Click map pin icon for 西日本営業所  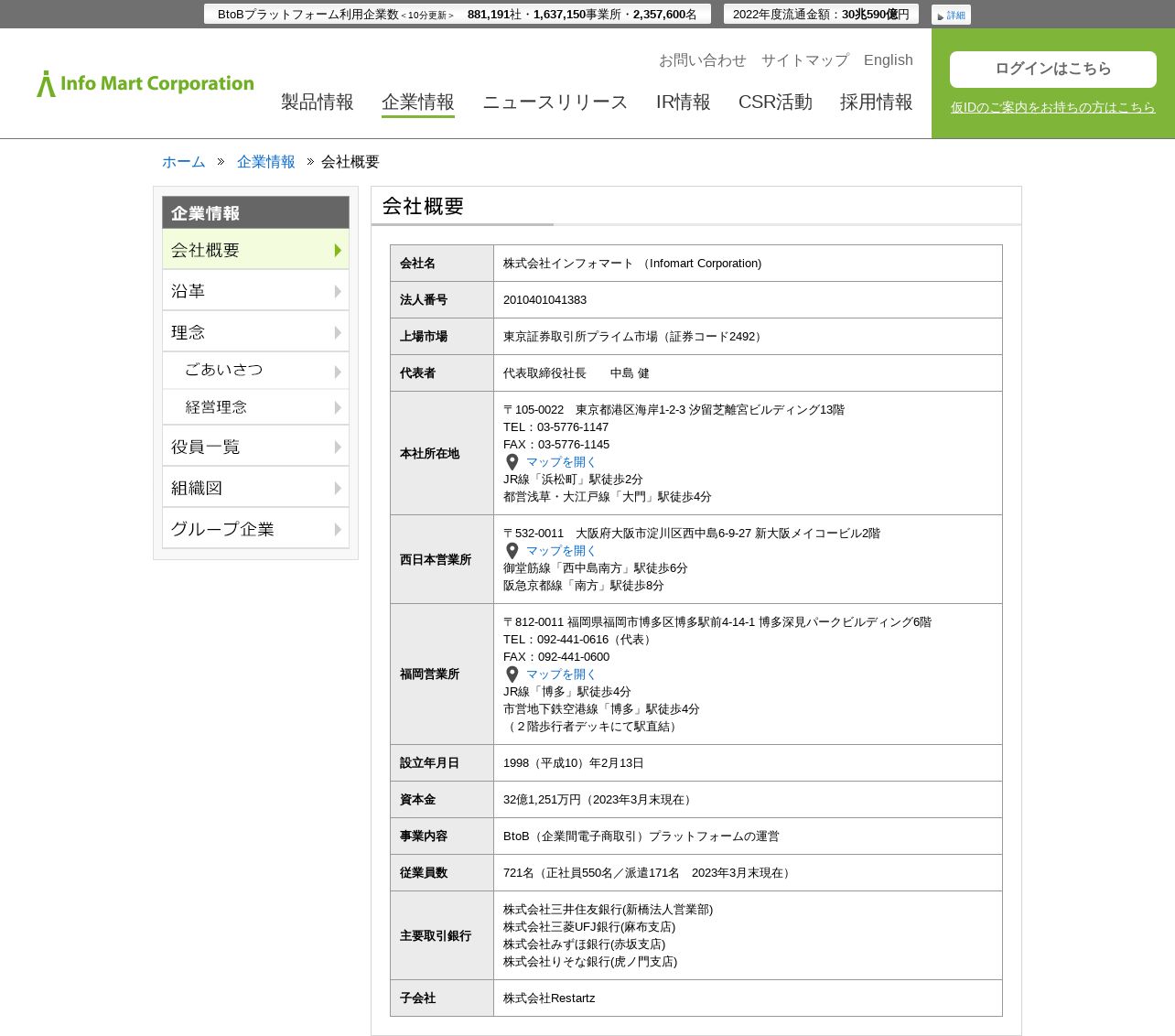click(x=512, y=551)
